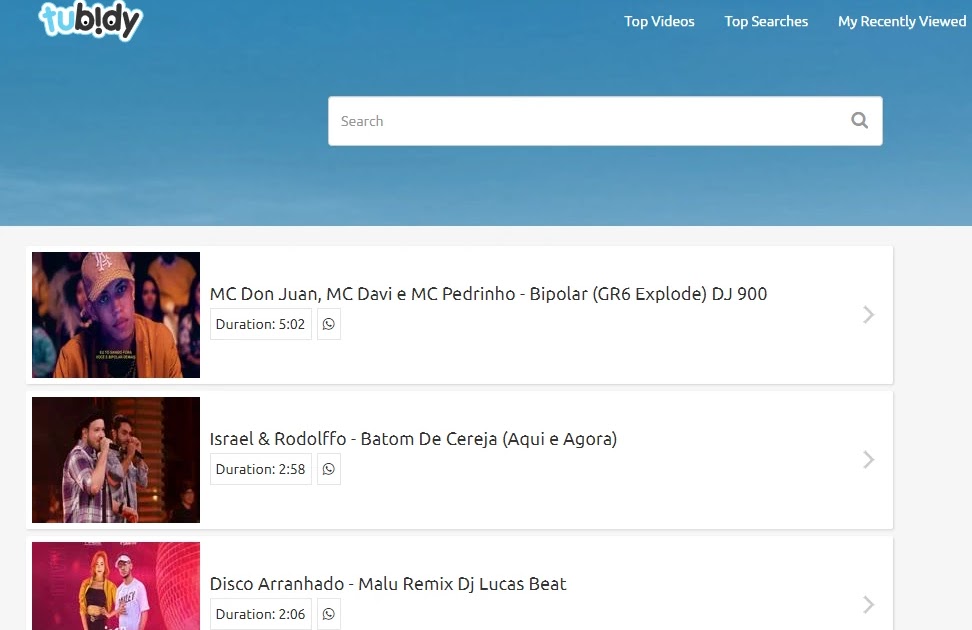The image size is (972, 630).
Task: Click the magnifying glass search icon
Action: click(x=859, y=120)
